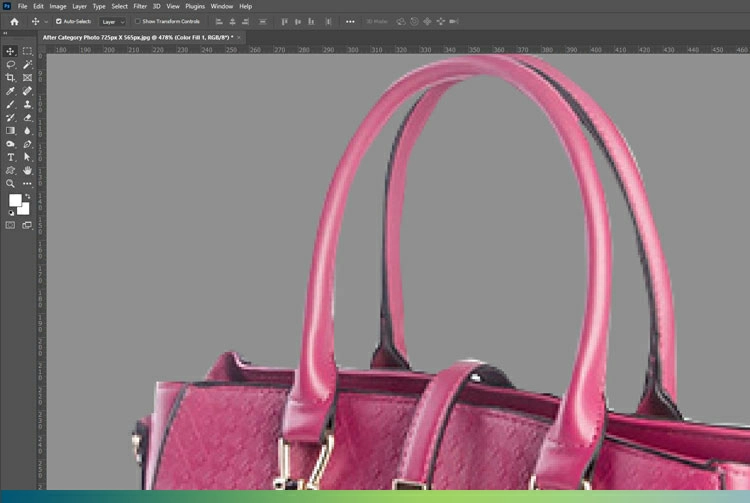Activate the Clone Stamp tool
This screenshot has width=750, height=503.
(x=28, y=104)
